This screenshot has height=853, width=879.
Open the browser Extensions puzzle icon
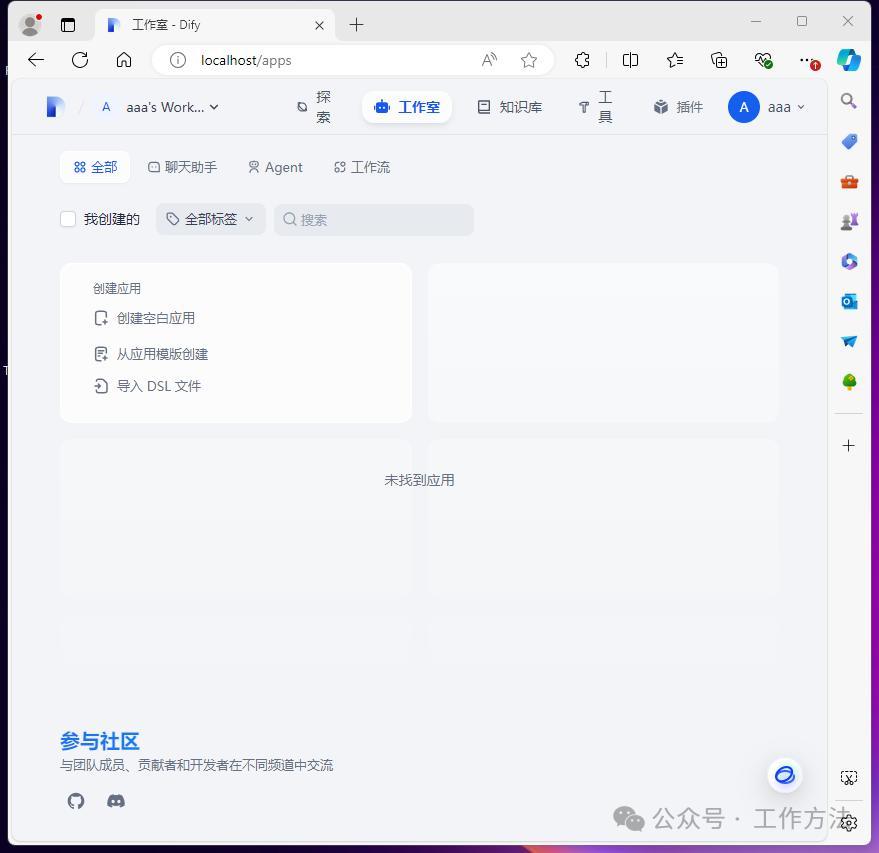pyautogui.click(x=582, y=60)
